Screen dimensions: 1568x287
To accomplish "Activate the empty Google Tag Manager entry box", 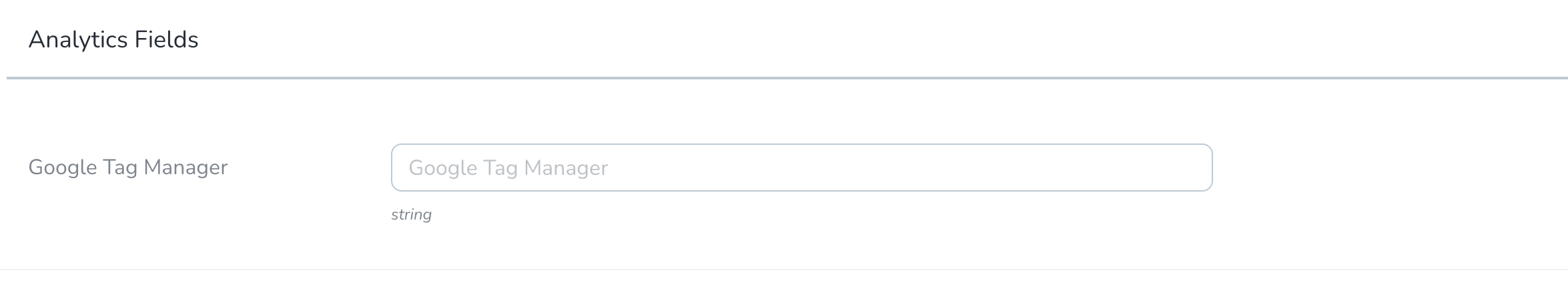I will point(801,168).
